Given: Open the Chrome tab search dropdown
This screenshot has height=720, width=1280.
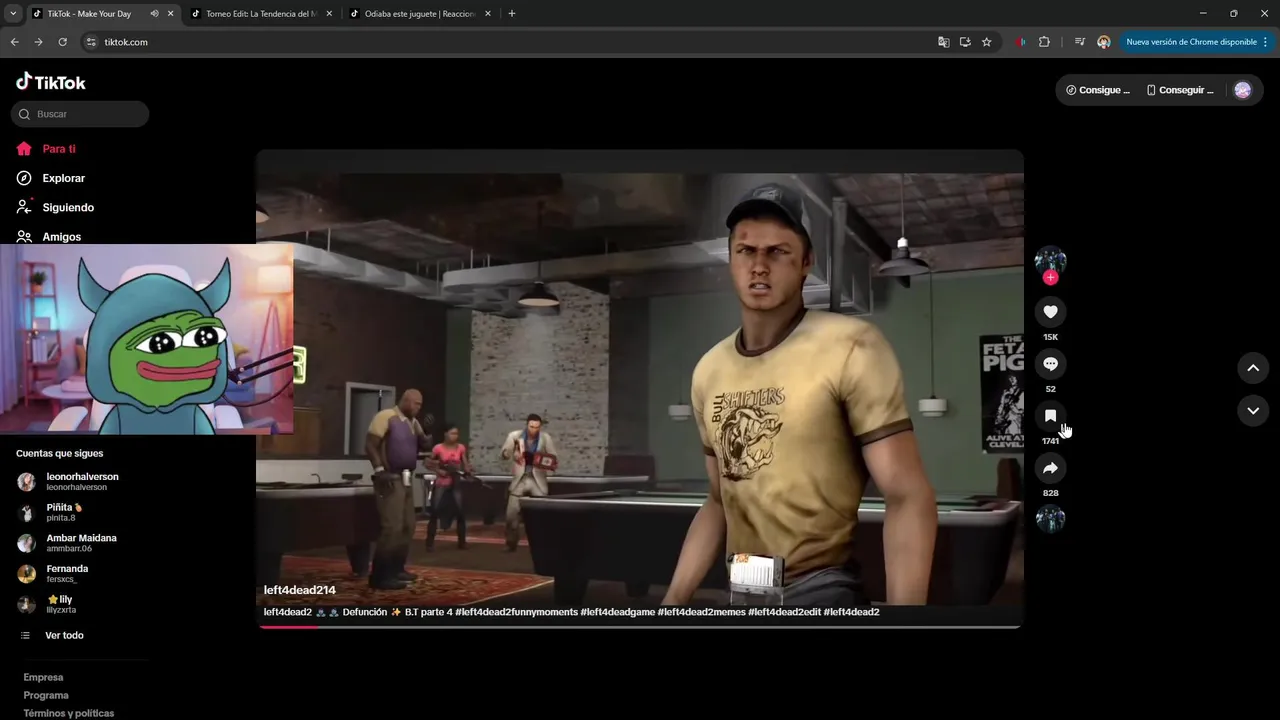Looking at the screenshot, I should (13, 14).
